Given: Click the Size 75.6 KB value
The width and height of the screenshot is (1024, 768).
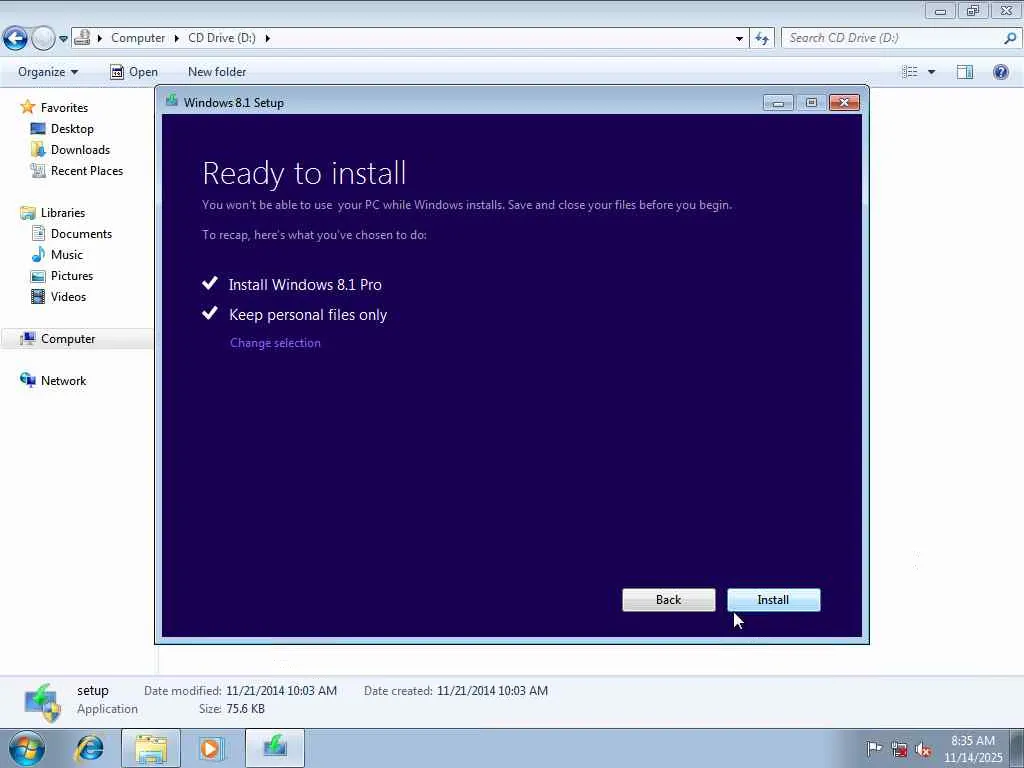Looking at the screenshot, I should (246, 709).
